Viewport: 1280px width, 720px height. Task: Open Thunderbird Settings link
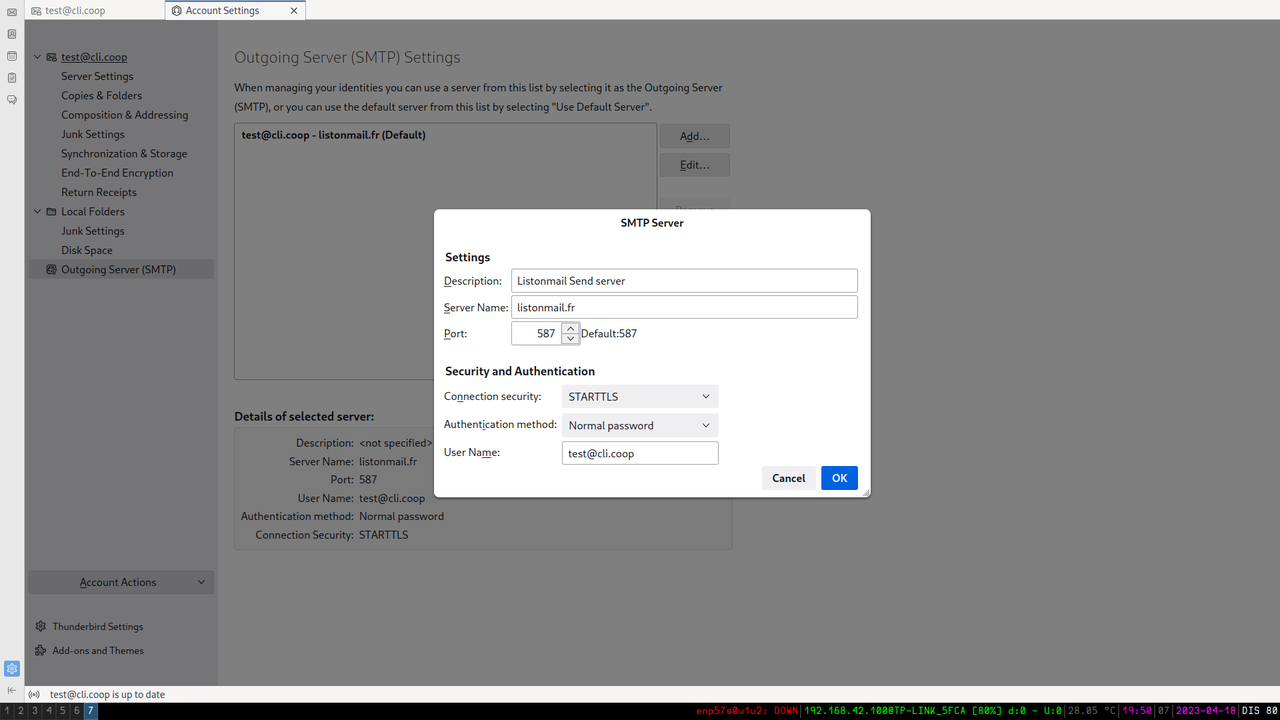pos(98,627)
